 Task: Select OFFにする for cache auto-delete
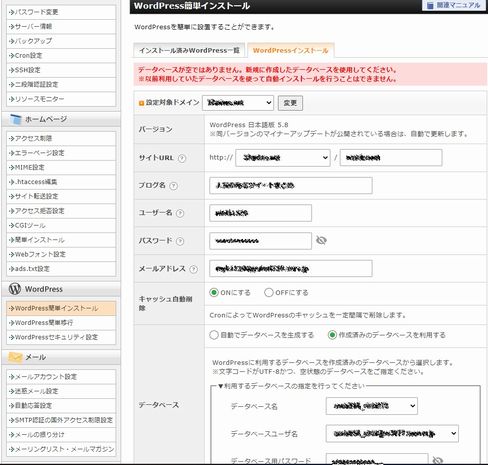(269, 293)
